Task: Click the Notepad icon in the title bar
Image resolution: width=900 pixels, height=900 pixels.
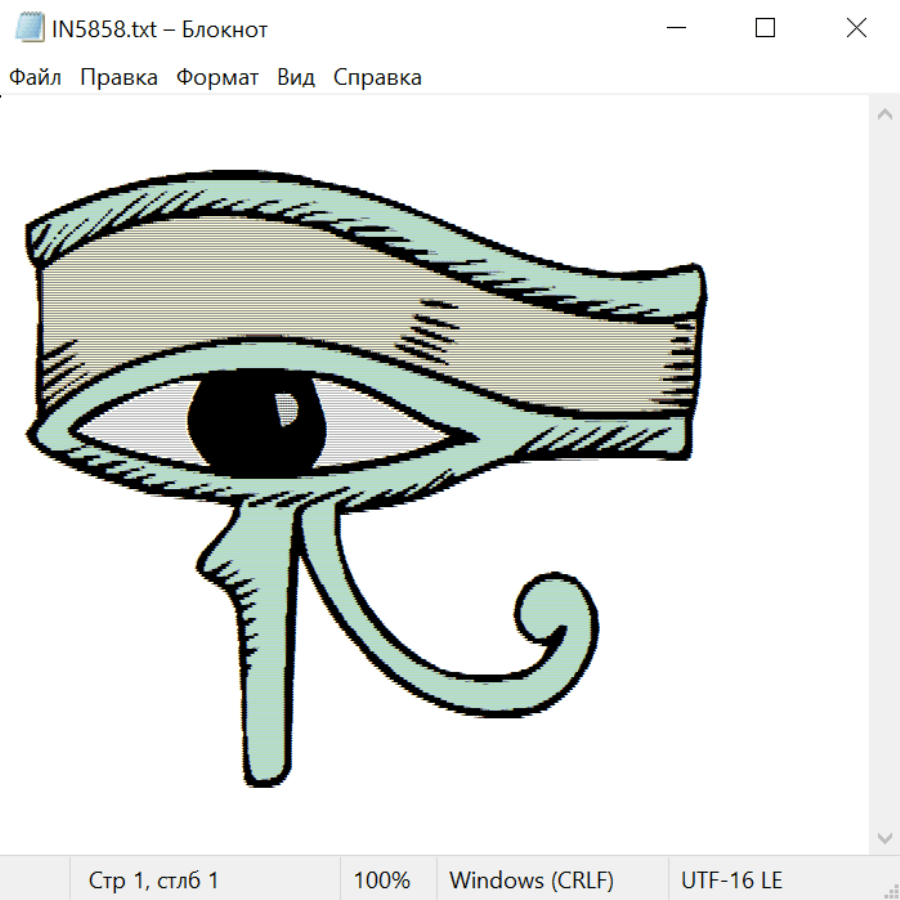Action: point(30,29)
